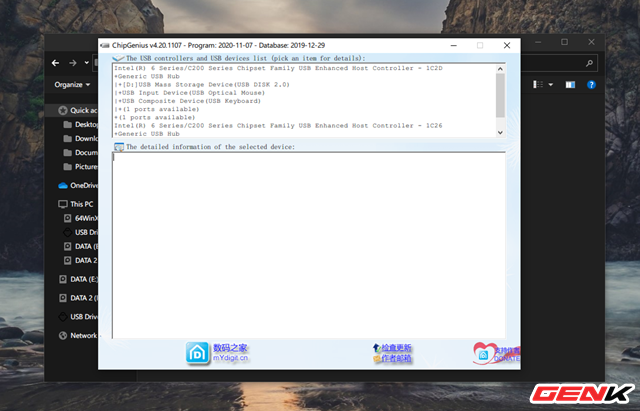Viewport: 640px width, 411px height.
Task: Click inside detailed information text box
Action: click(x=309, y=245)
